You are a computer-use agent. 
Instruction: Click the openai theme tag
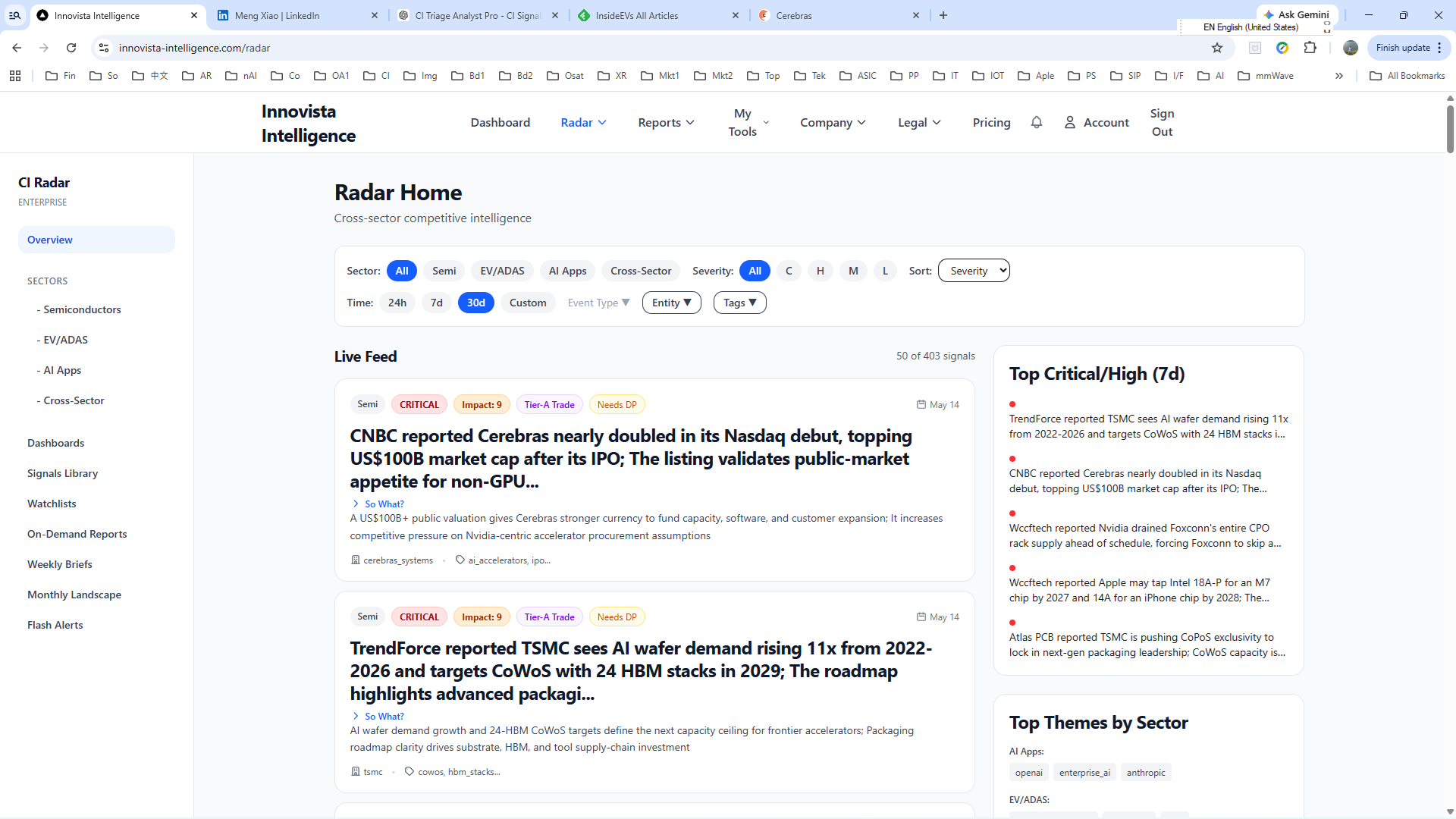pos(1028,772)
